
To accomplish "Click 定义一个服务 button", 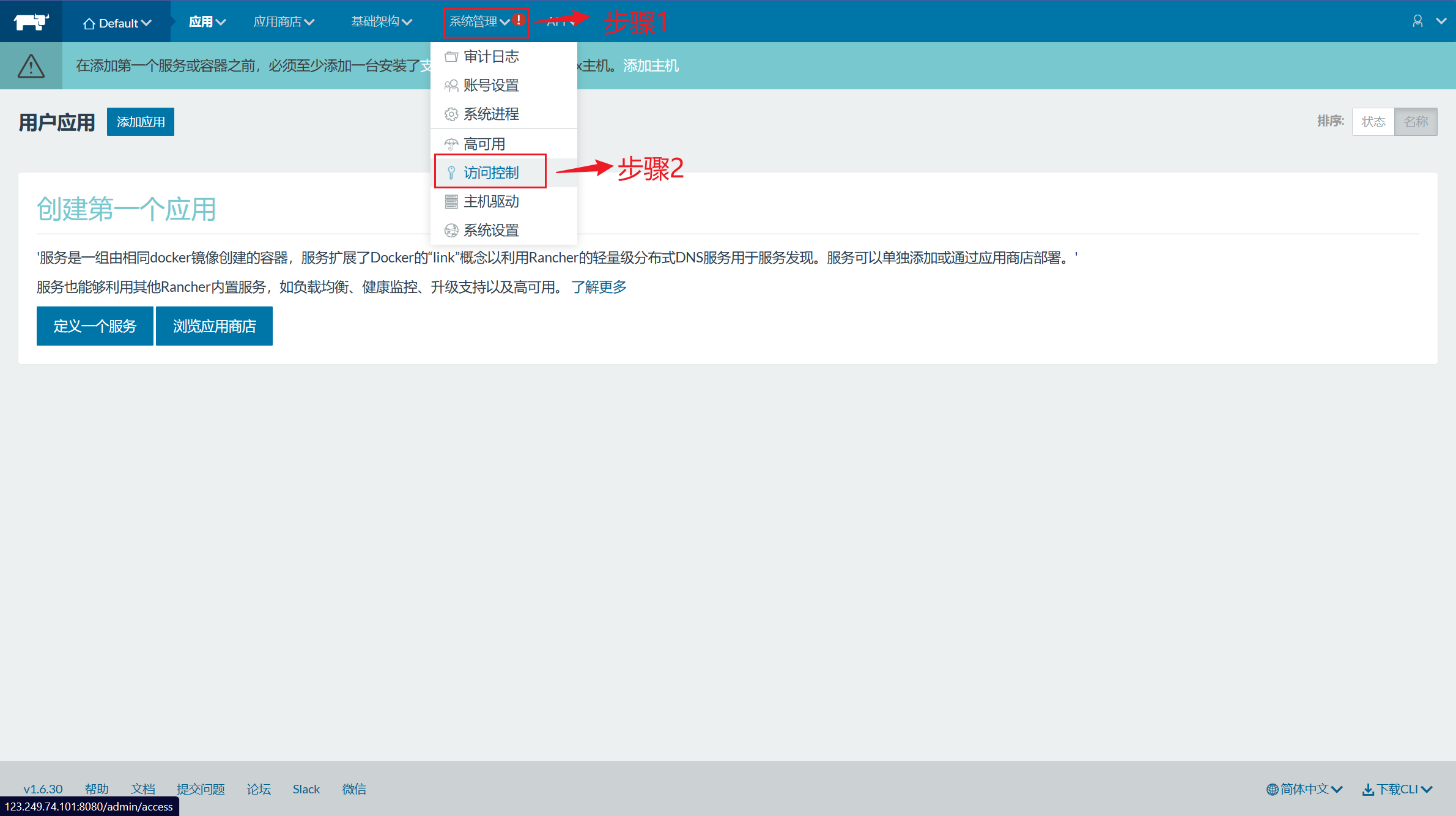I will point(95,326).
